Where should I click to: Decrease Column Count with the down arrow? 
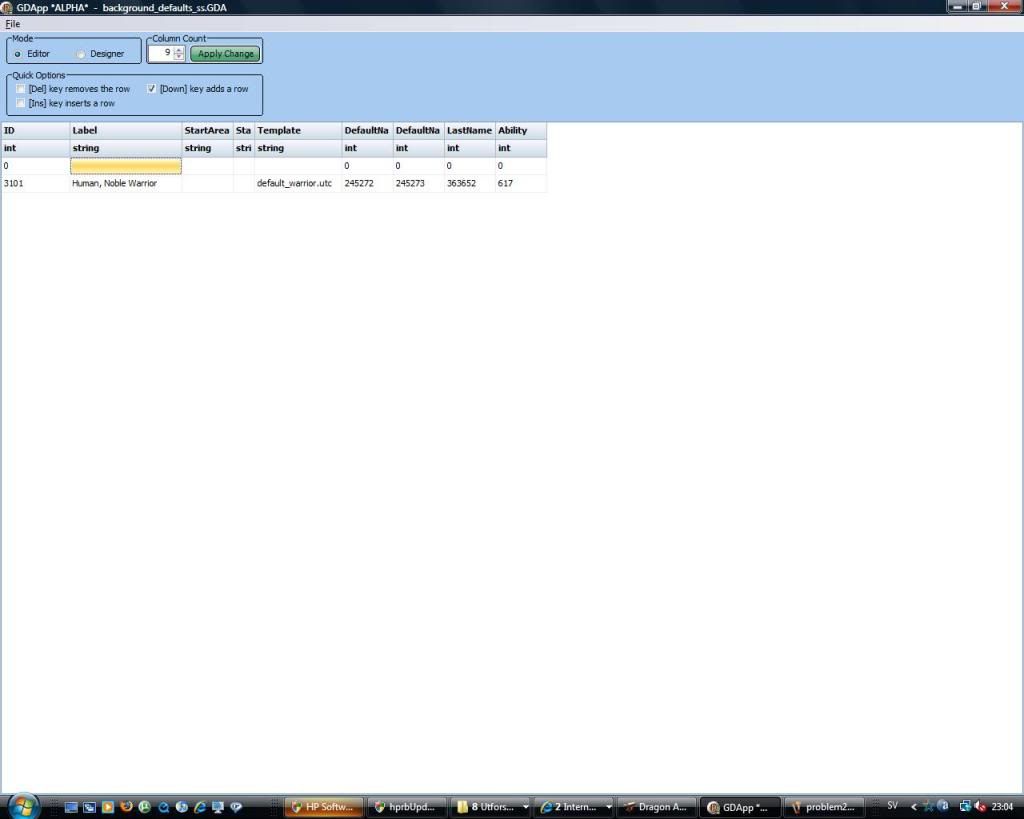click(x=179, y=57)
